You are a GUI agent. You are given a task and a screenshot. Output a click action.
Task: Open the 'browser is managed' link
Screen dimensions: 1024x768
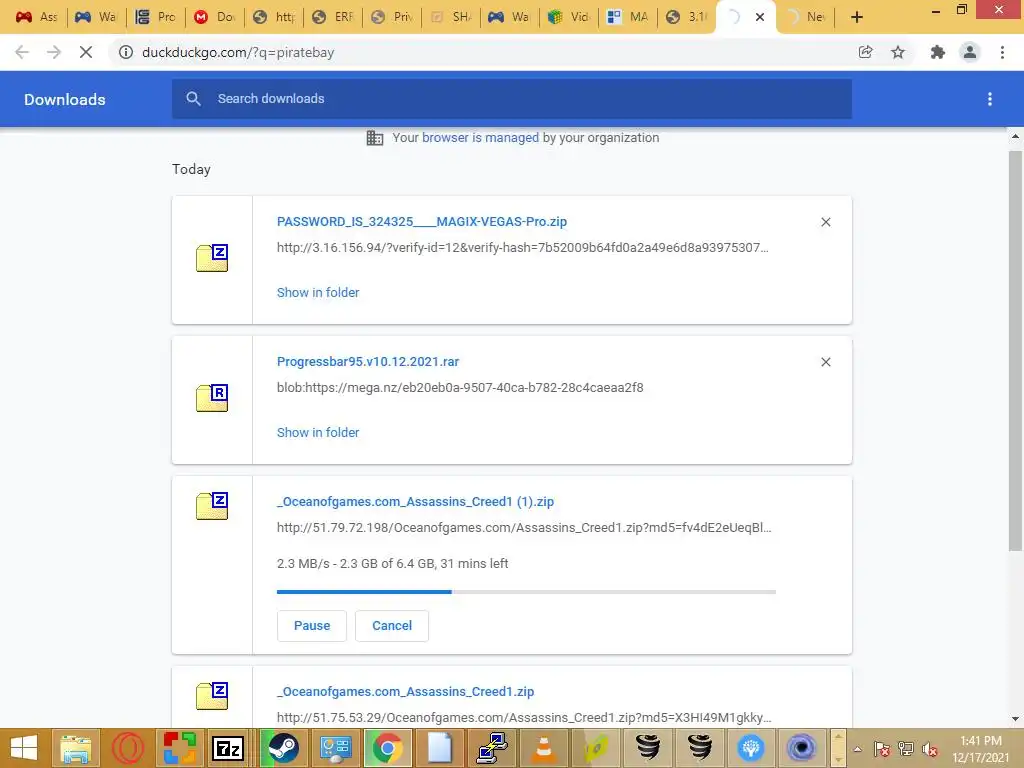click(480, 138)
